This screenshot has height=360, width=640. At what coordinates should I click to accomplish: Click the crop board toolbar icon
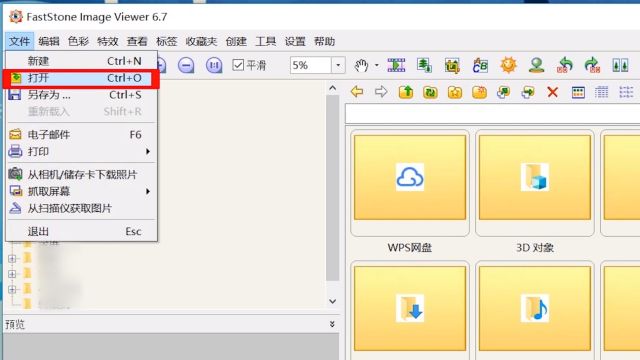[452, 65]
